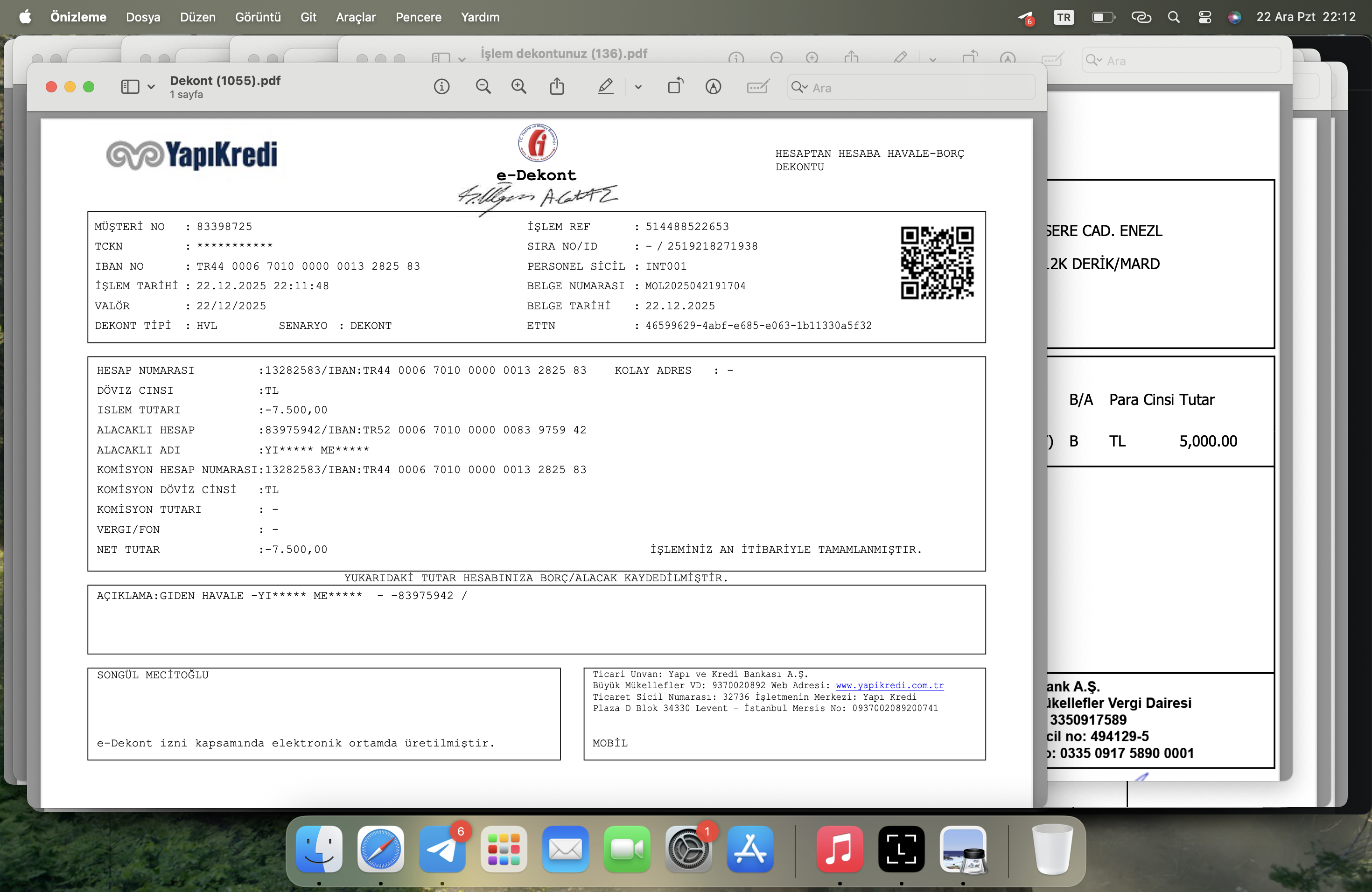This screenshot has height=892, width=1372.
Task: Open the Trash in the Dock
Action: pyautogui.click(x=1052, y=849)
